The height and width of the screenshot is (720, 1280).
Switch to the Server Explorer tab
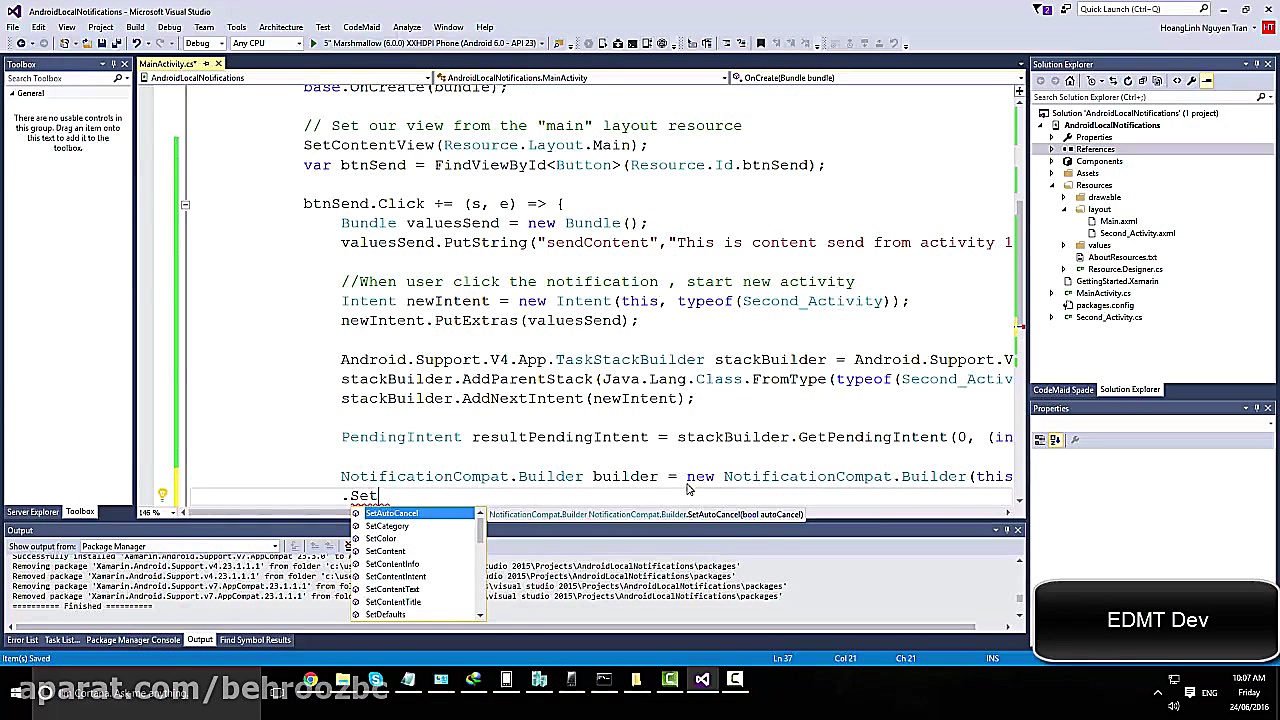click(33, 512)
